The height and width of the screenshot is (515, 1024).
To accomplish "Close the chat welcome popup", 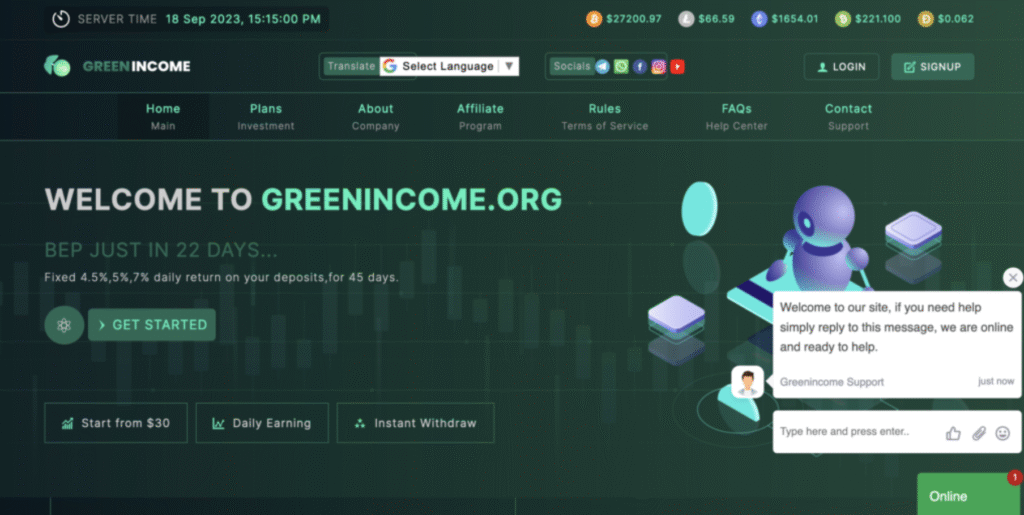I will tap(1013, 277).
